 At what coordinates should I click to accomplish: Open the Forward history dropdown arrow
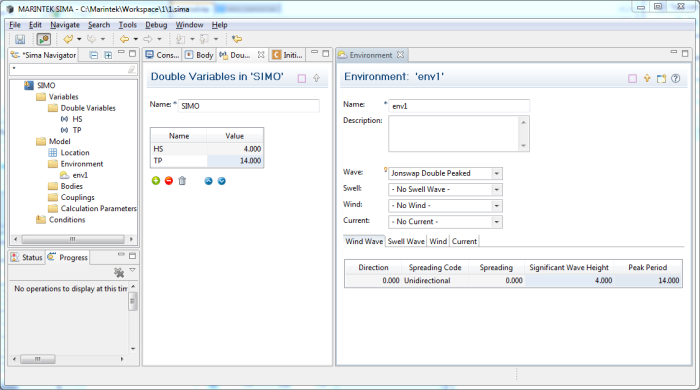[159, 39]
